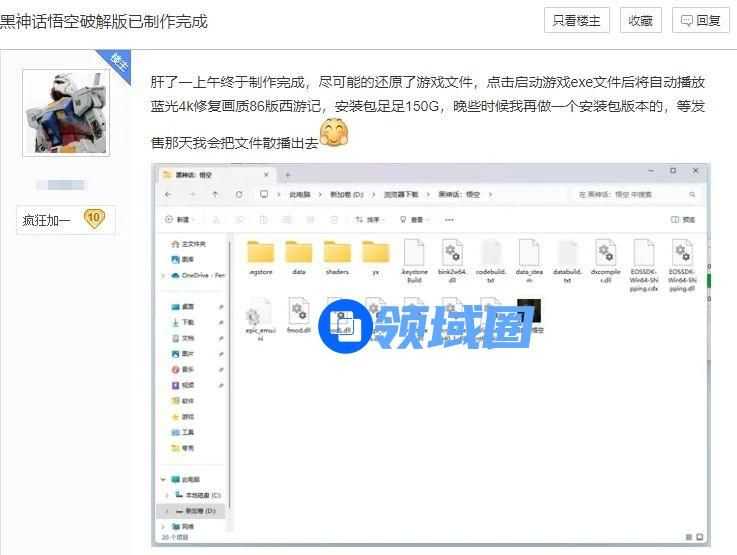Click the 收藏 button
Viewport: 737px width, 555px height.
(x=640, y=20)
